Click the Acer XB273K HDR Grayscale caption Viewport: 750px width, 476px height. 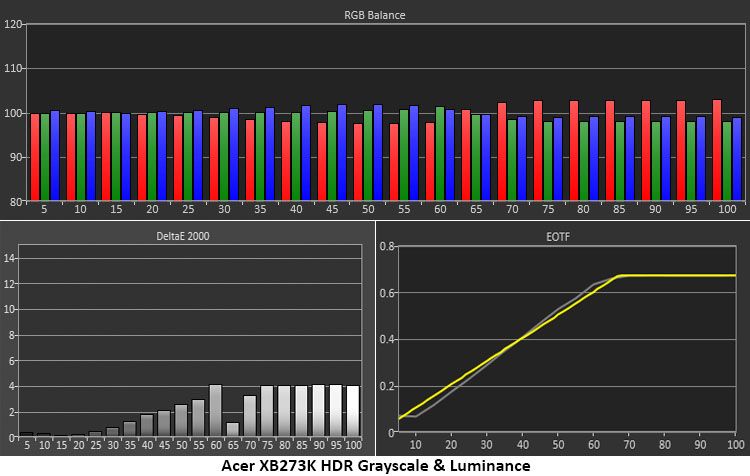376,465
